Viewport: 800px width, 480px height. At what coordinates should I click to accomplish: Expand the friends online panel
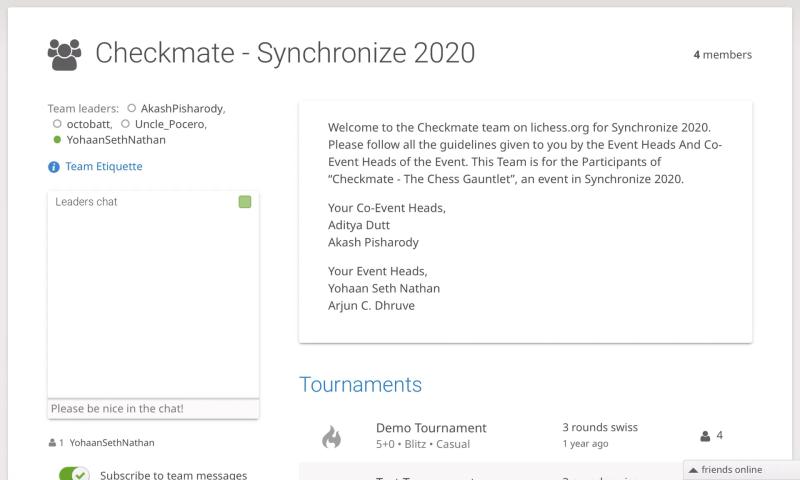(741, 470)
